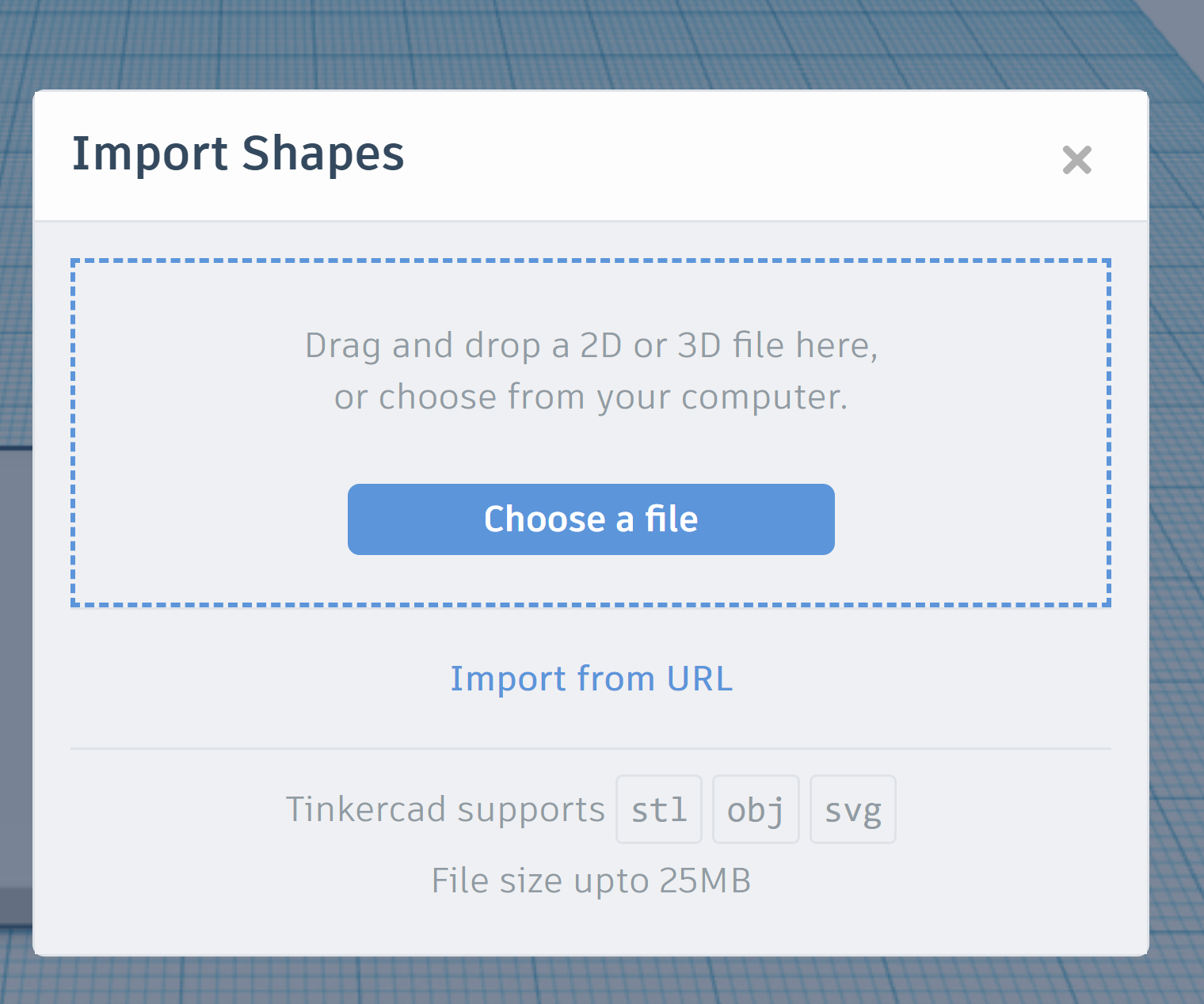Select the stl format tag
This screenshot has width=1204, height=1004.
point(659,809)
